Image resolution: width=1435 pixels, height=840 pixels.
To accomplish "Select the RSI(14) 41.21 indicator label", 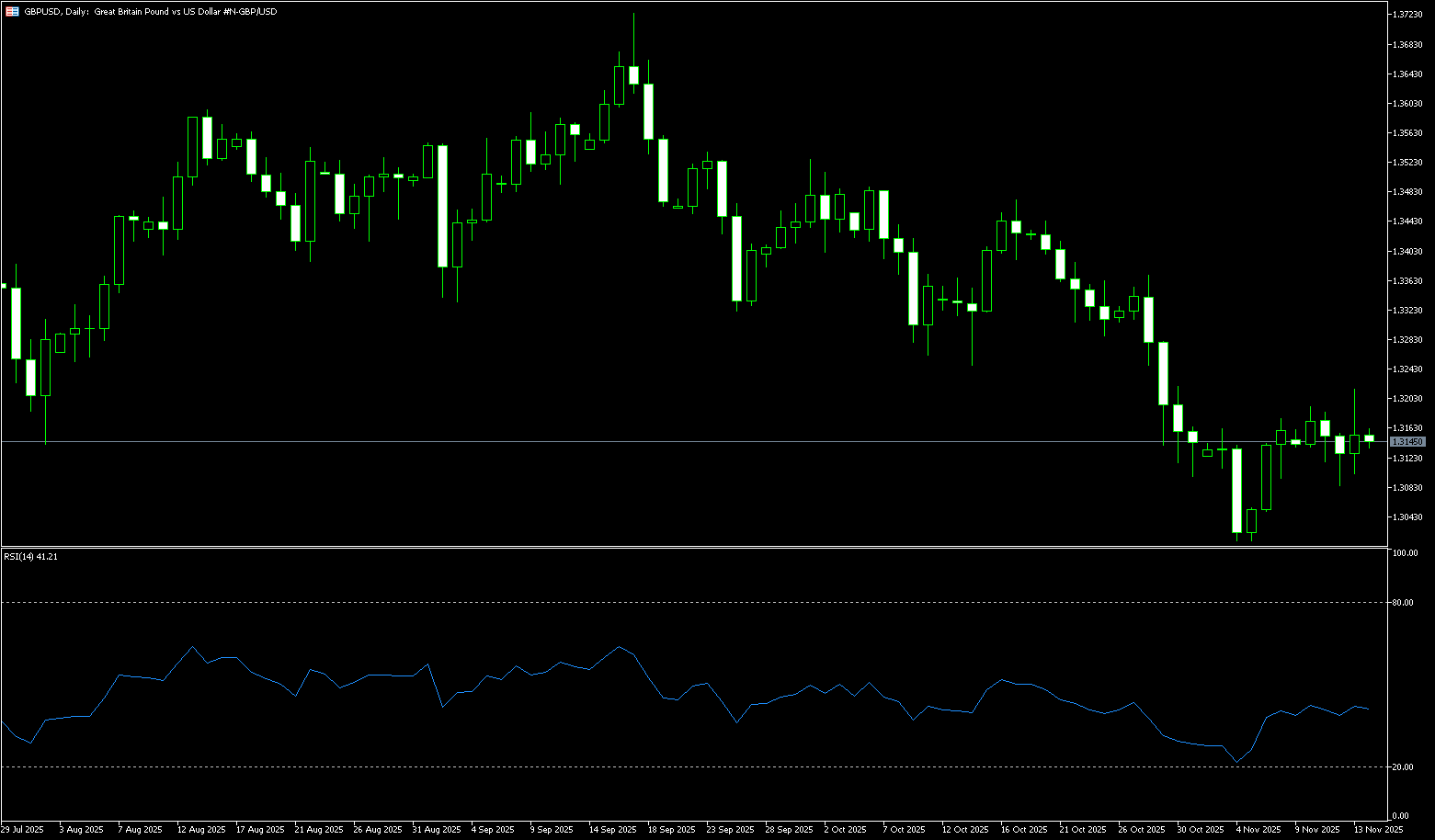I will coord(31,557).
